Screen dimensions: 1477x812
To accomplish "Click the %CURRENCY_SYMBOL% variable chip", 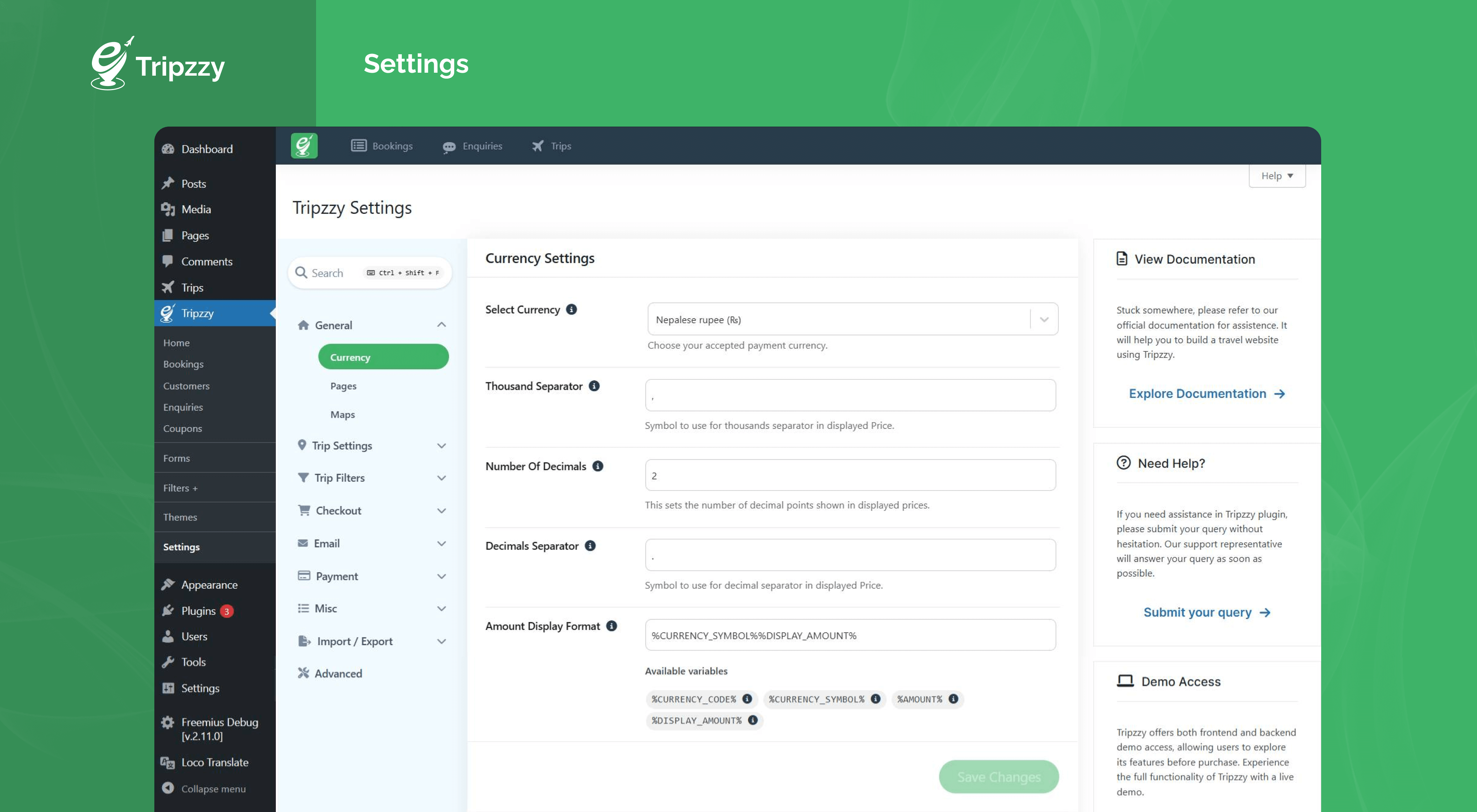I will coord(824,699).
